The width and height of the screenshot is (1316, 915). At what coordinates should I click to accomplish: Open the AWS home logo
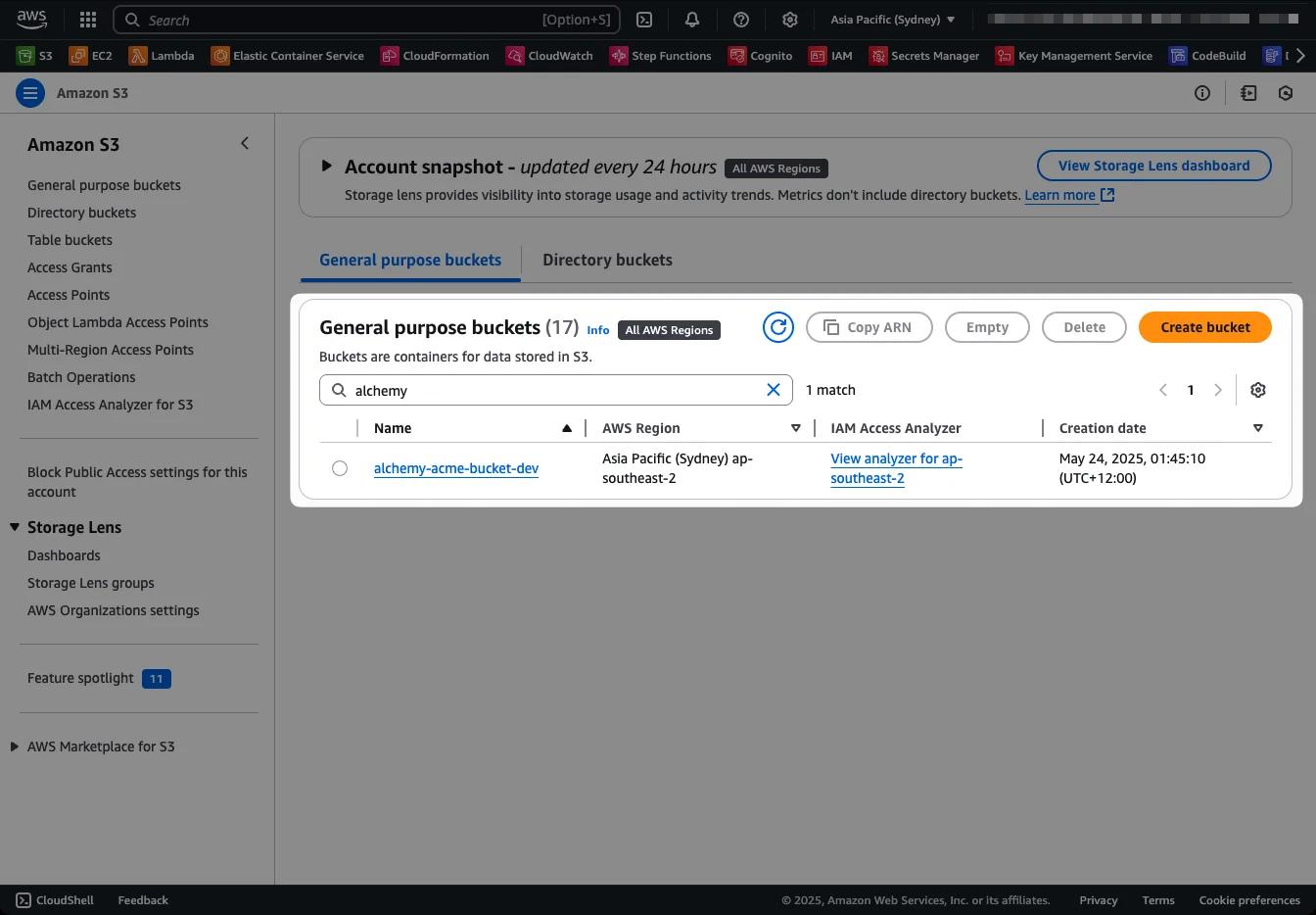tap(31, 19)
